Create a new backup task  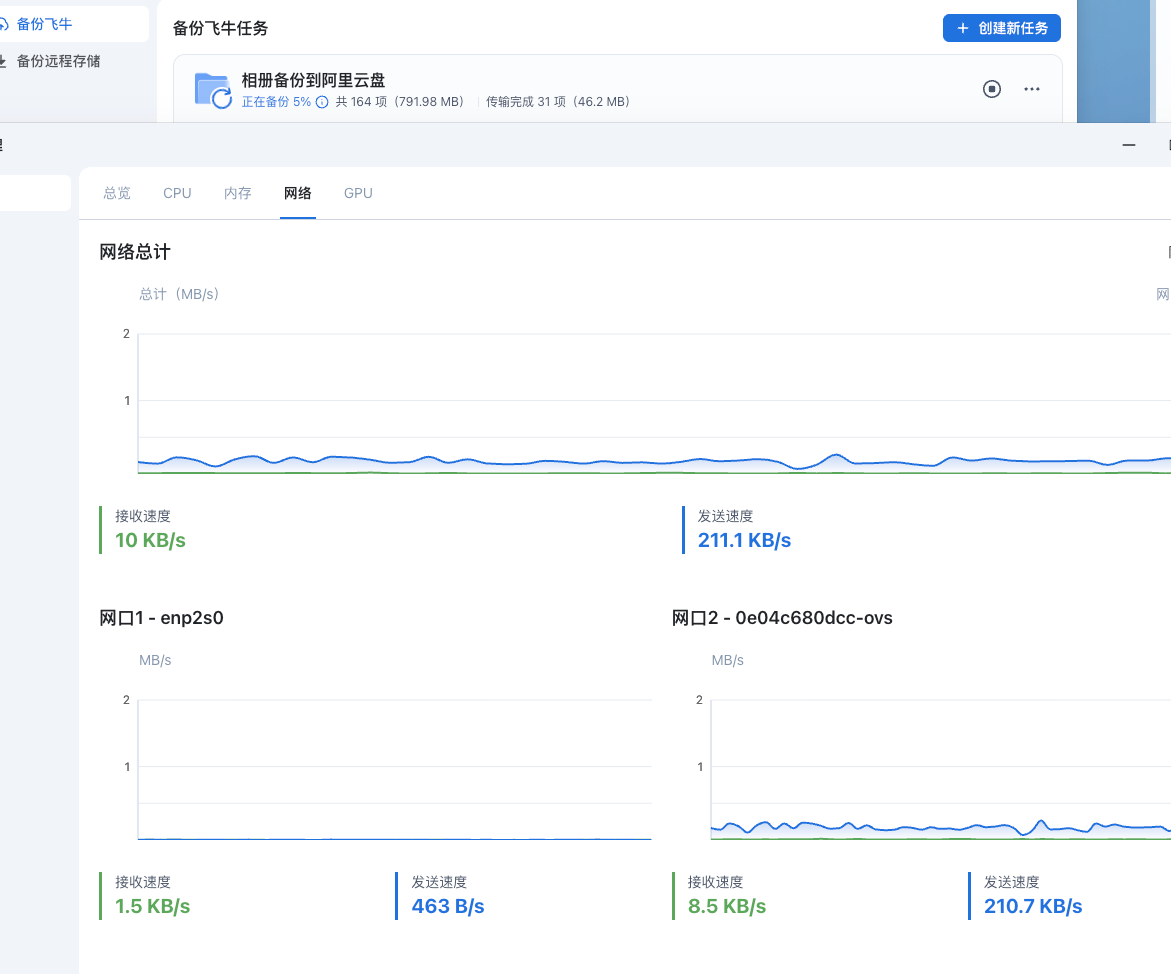click(x=1001, y=28)
